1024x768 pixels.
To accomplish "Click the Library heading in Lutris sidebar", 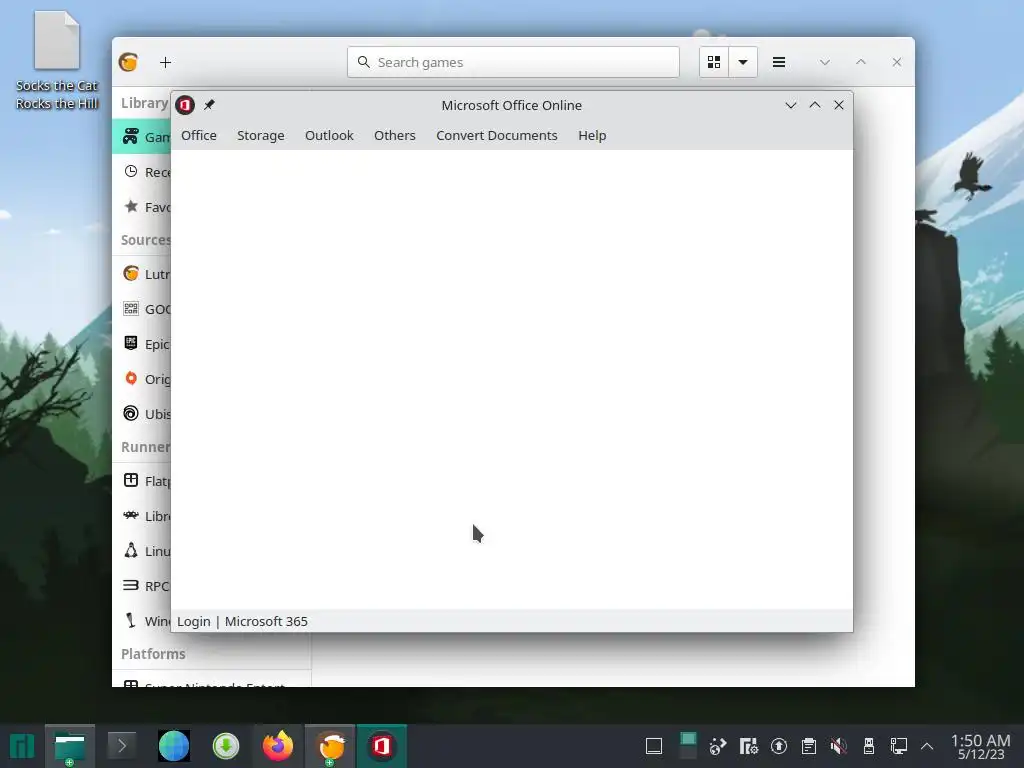I will (x=144, y=103).
